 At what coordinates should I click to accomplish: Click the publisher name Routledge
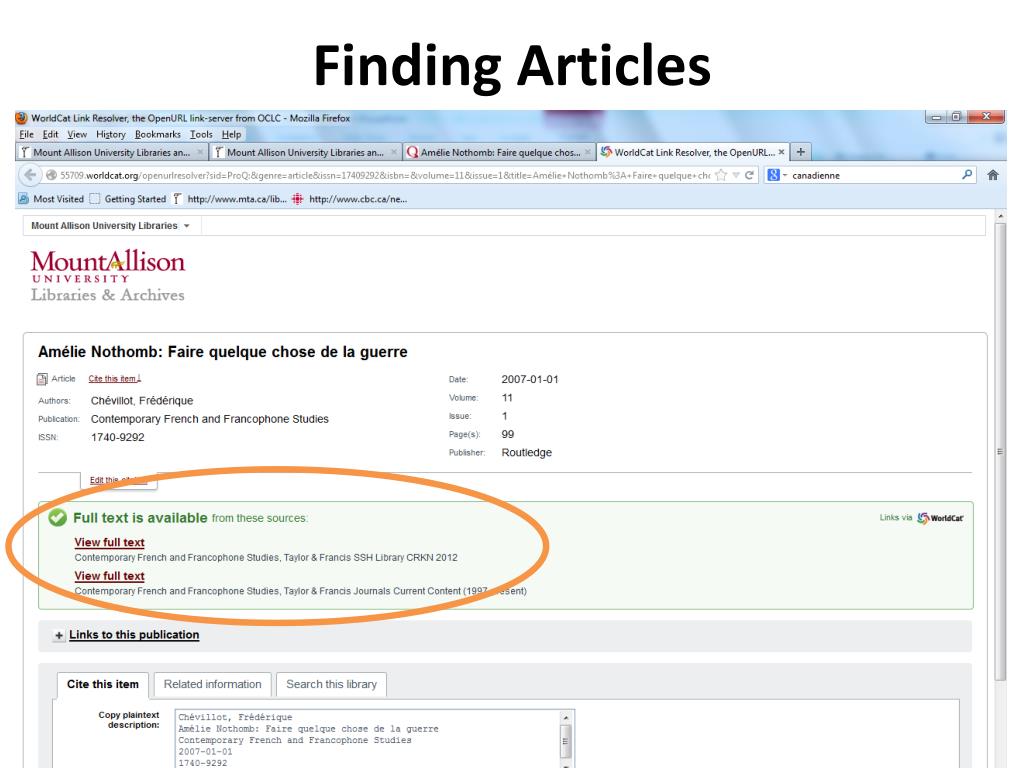(526, 453)
